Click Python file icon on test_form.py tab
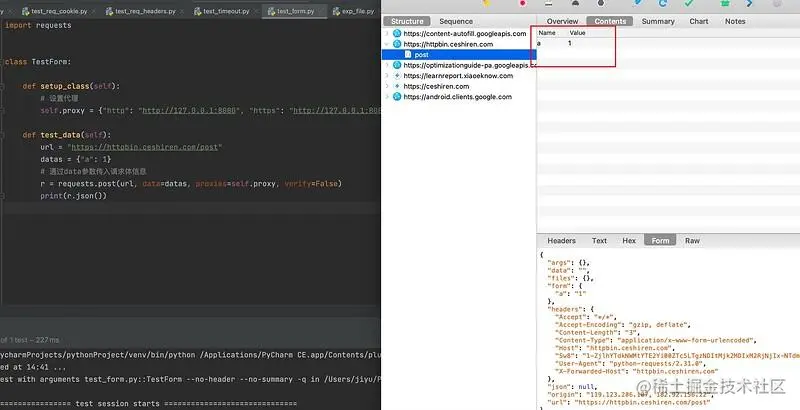800x410 pixels. pyautogui.click(x=271, y=11)
